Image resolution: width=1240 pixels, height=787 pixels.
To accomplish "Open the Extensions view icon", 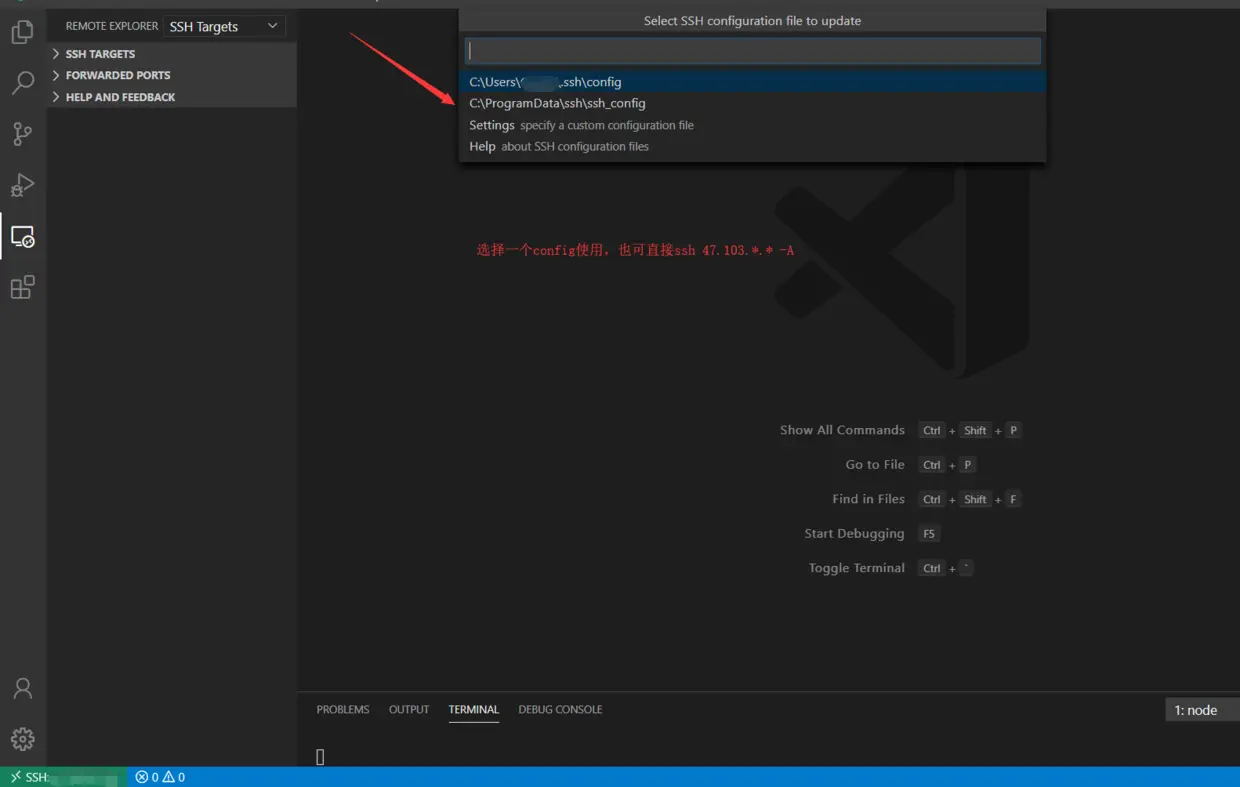I will [x=22, y=288].
